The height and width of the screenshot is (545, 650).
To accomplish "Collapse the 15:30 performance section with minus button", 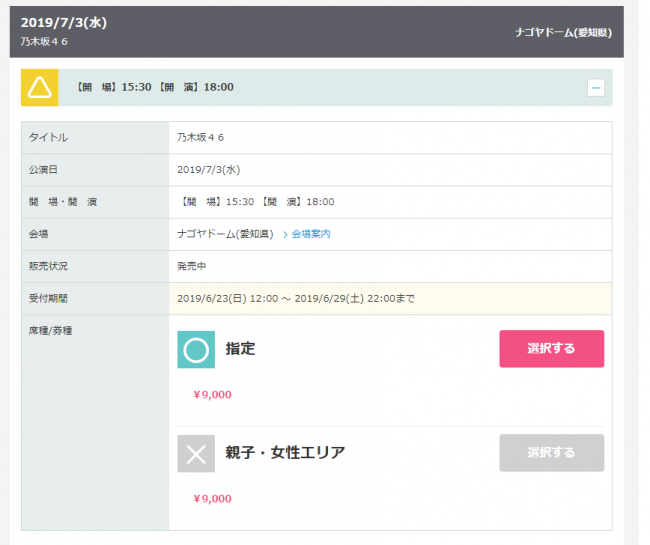I will 596,87.
